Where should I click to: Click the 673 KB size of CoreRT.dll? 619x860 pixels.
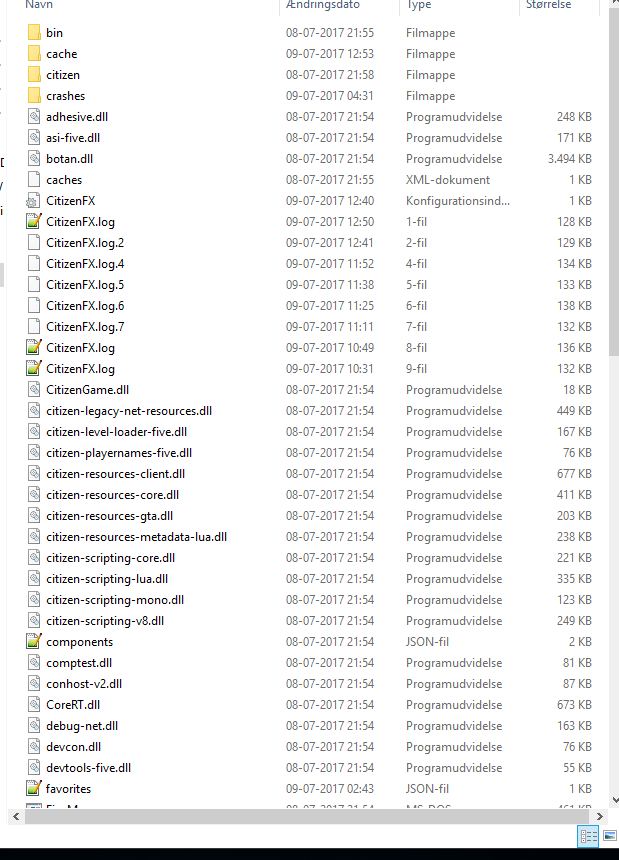tap(574, 705)
